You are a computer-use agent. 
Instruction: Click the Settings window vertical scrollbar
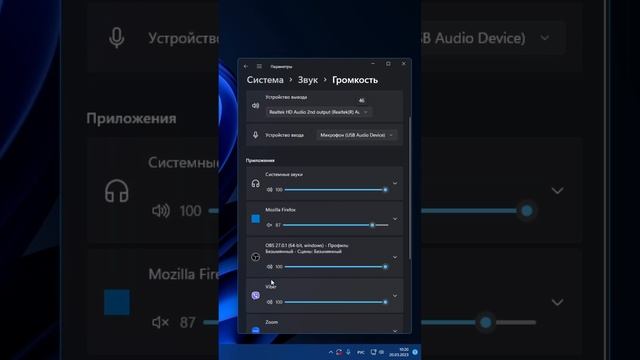pyautogui.click(x=409, y=188)
